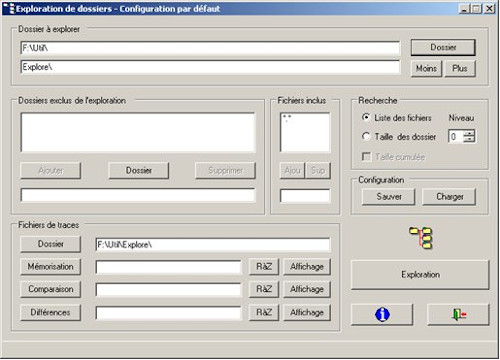Click the Fichiers inclus text input
Screen dimensions: 500x360
305,196
